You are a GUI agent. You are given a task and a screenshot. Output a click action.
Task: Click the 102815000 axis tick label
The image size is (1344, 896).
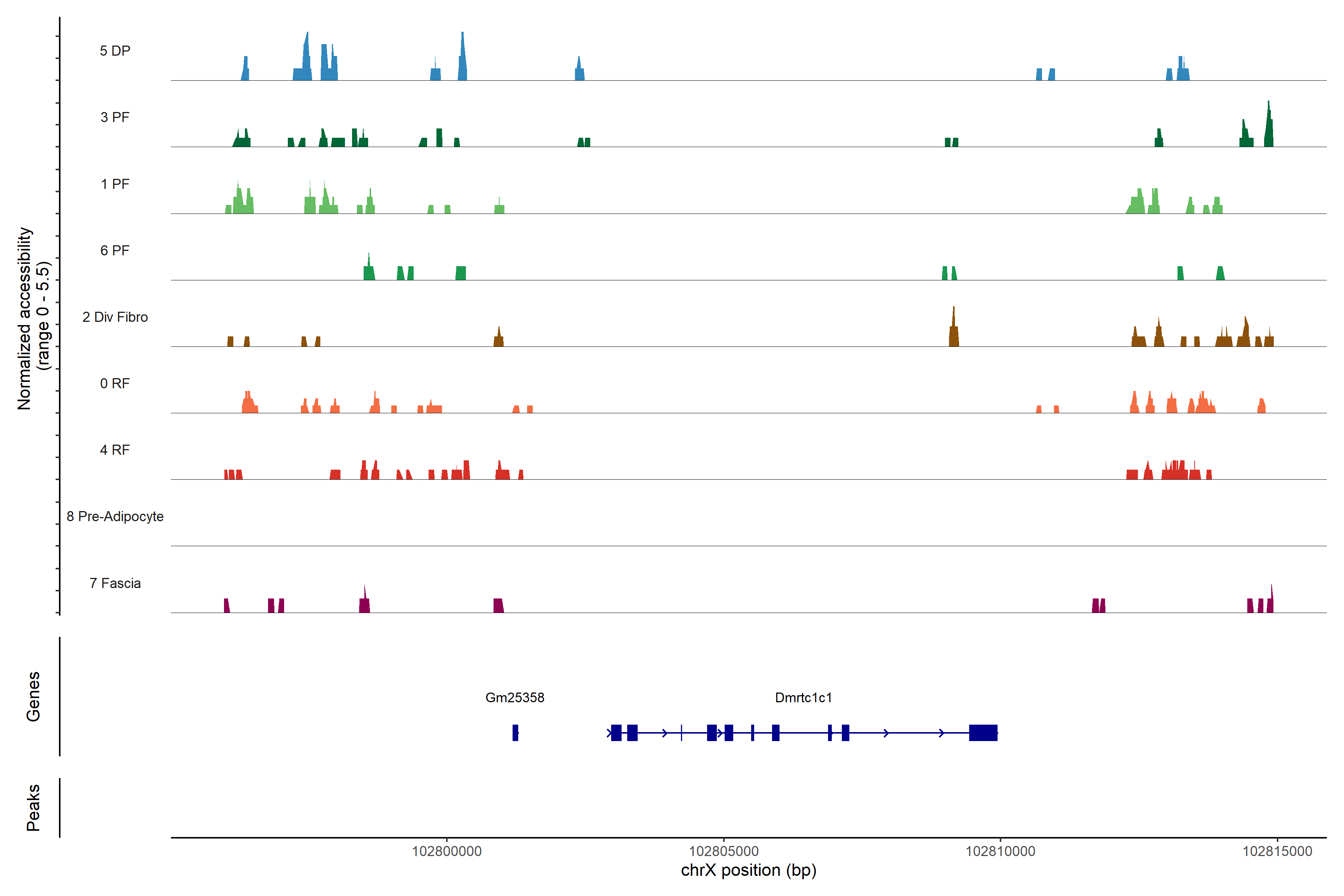pos(1277,852)
